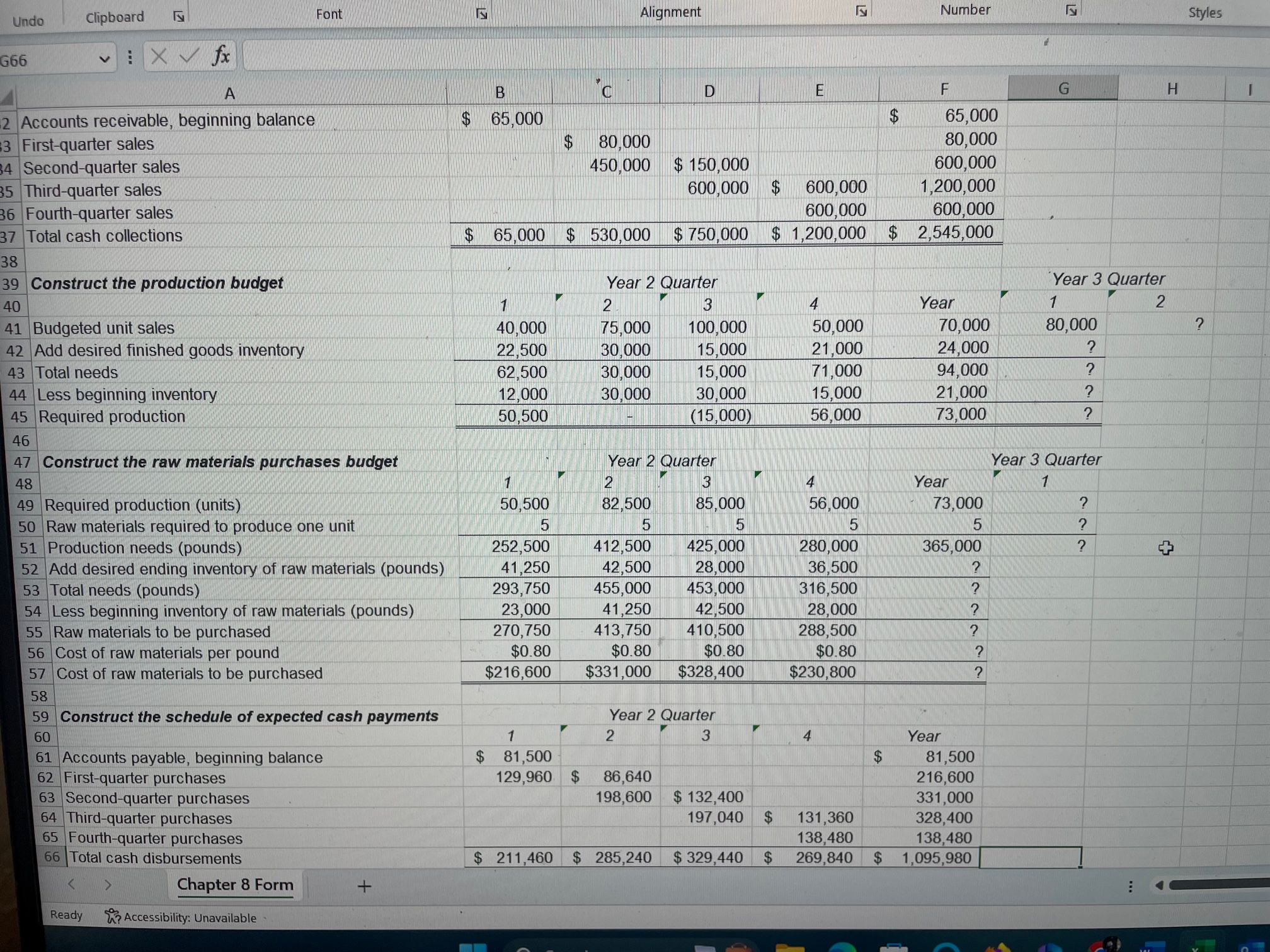Open the Name Box dropdown arrow
1270x952 pixels.
tap(104, 59)
